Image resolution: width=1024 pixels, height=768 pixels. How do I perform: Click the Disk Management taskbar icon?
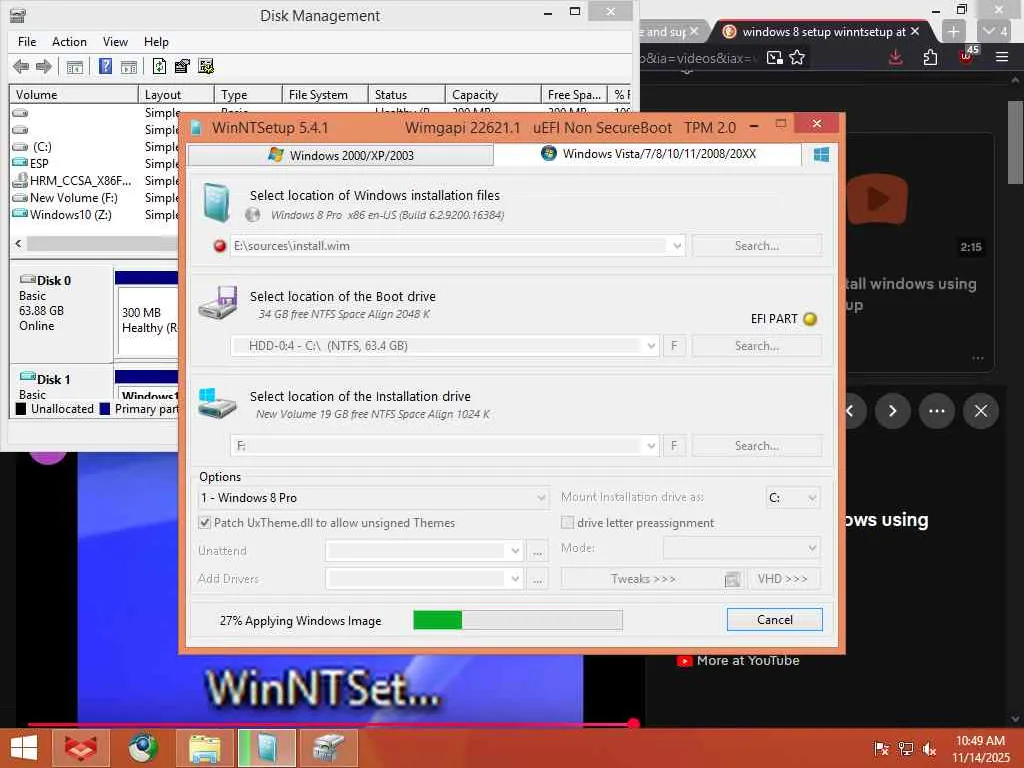(328, 748)
